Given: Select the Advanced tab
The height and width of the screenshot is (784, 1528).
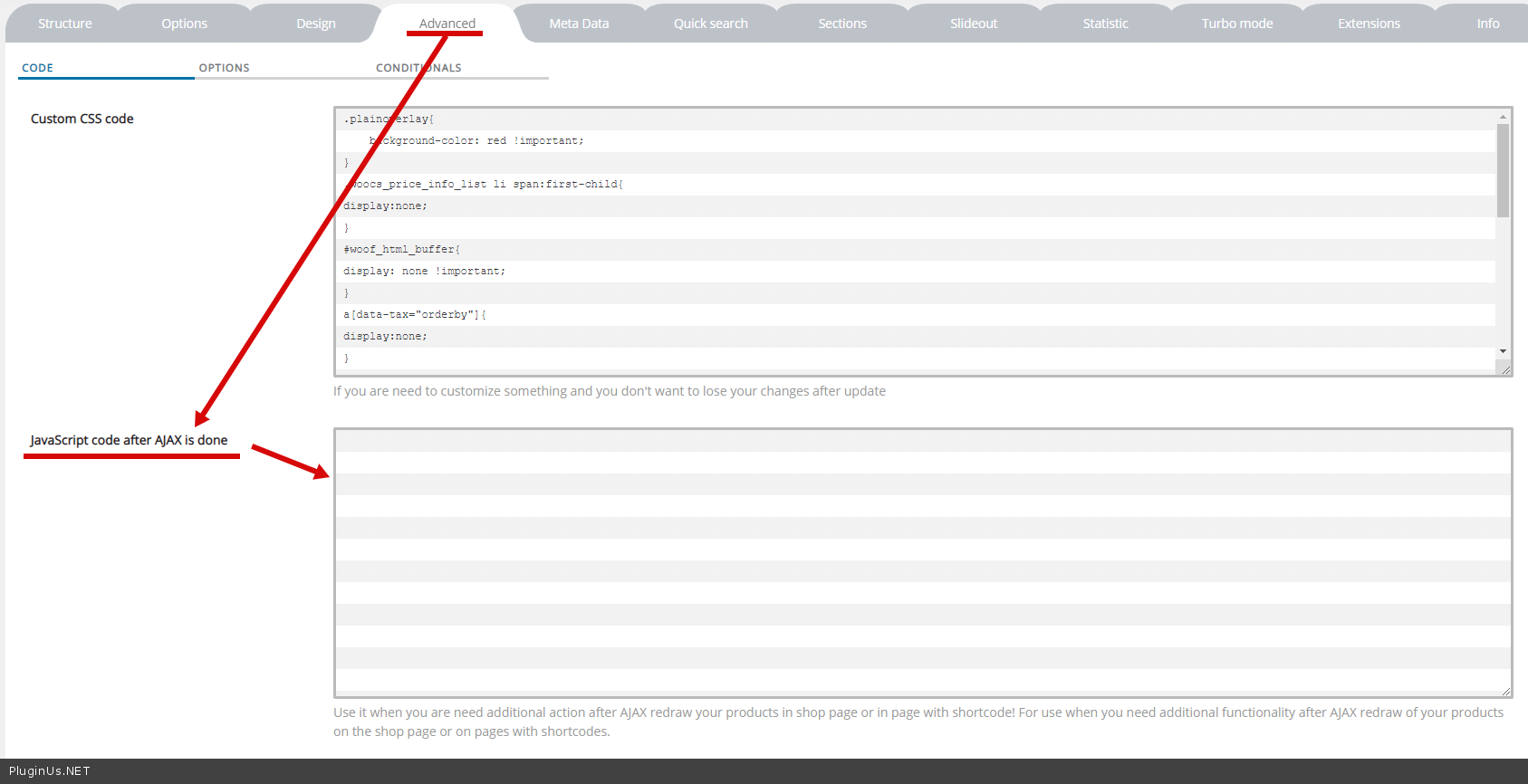Looking at the screenshot, I should point(447,24).
